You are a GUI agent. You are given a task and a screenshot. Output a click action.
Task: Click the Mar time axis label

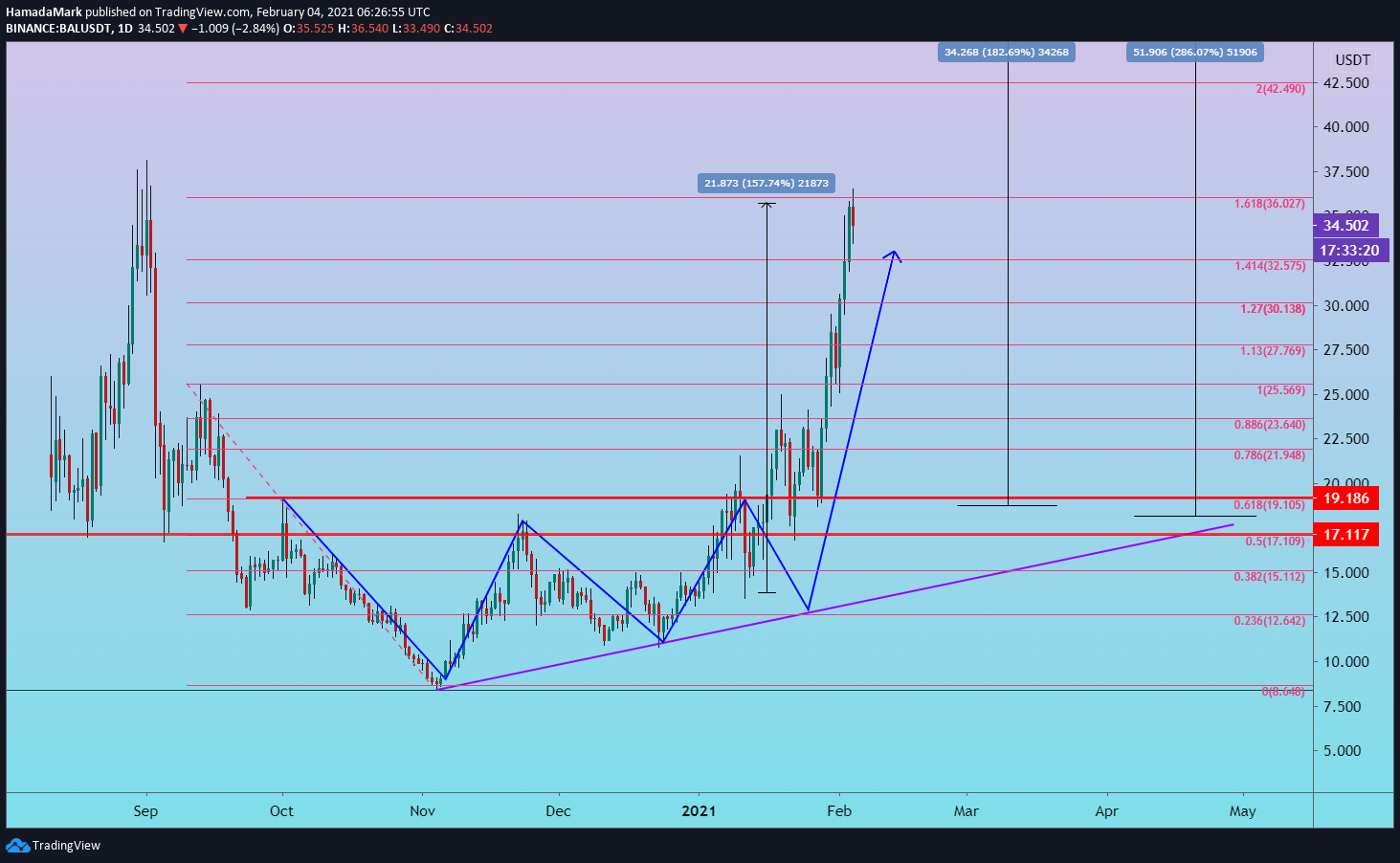point(967,811)
